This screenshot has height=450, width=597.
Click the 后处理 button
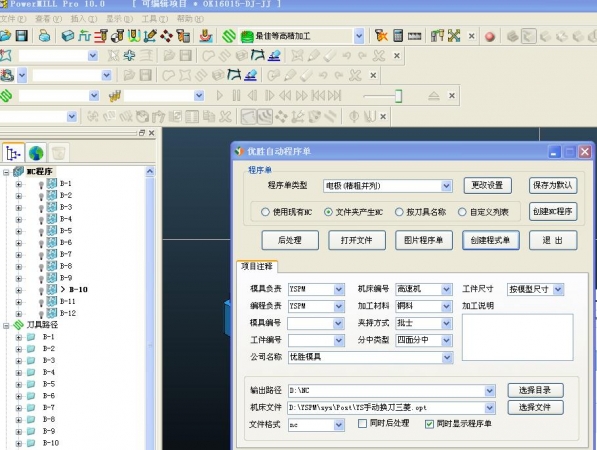coord(290,240)
